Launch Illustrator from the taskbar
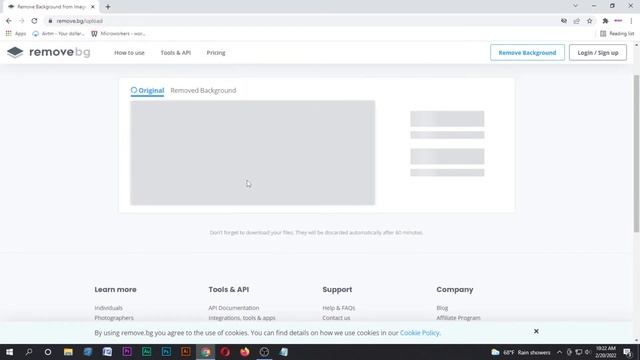The height and width of the screenshot is (360, 640). tap(186, 352)
